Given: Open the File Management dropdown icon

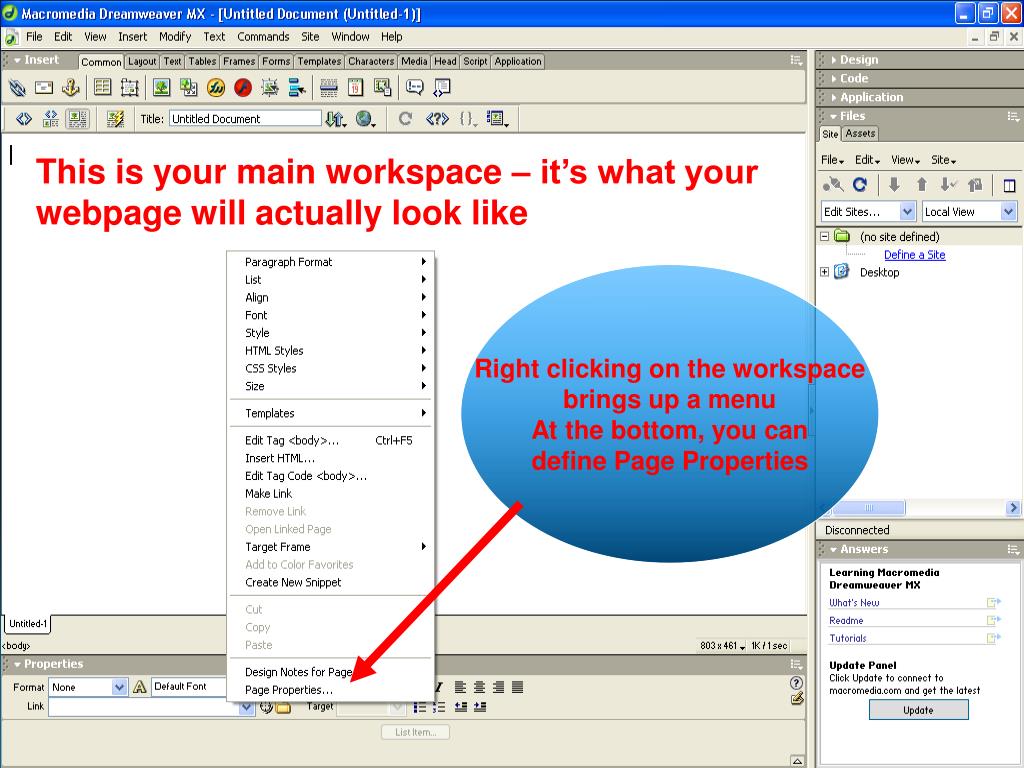Looking at the screenshot, I should coord(336,119).
